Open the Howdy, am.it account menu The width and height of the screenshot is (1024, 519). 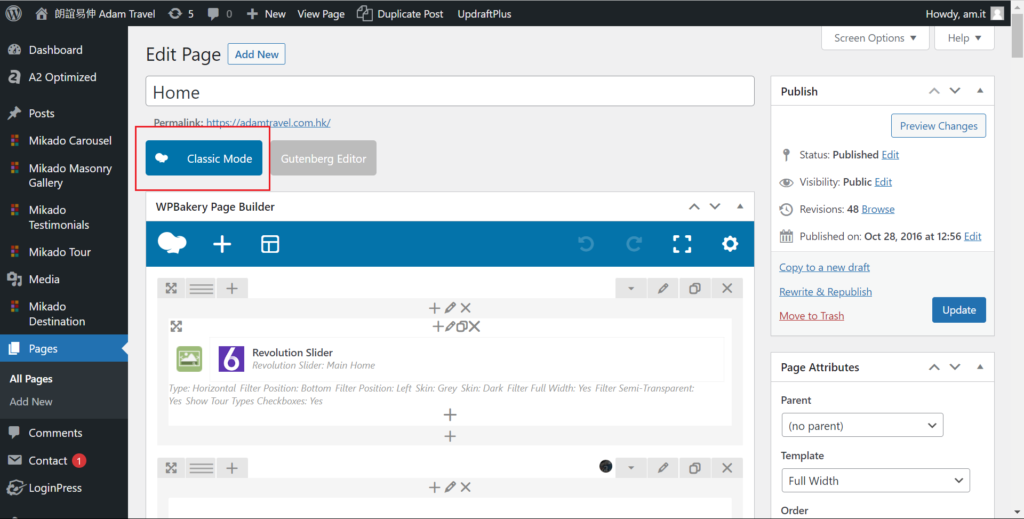(x=964, y=14)
